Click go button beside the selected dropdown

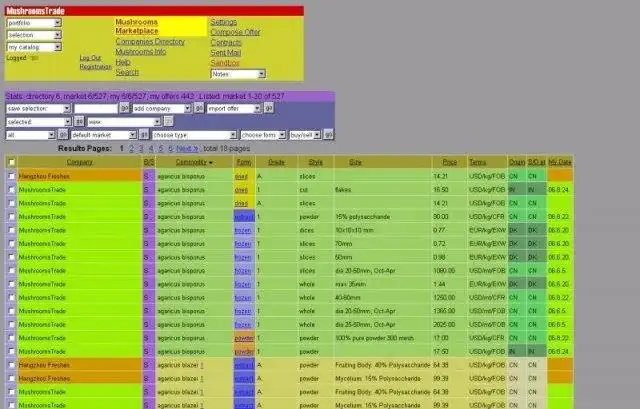pyautogui.click(x=79, y=121)
